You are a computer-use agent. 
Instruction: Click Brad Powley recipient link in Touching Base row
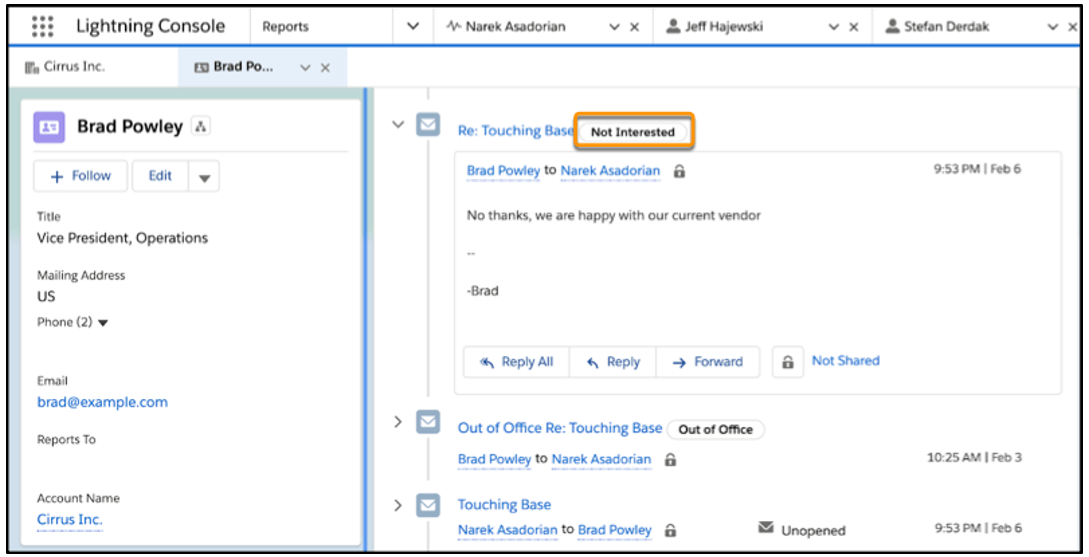[x=615, y=530]
